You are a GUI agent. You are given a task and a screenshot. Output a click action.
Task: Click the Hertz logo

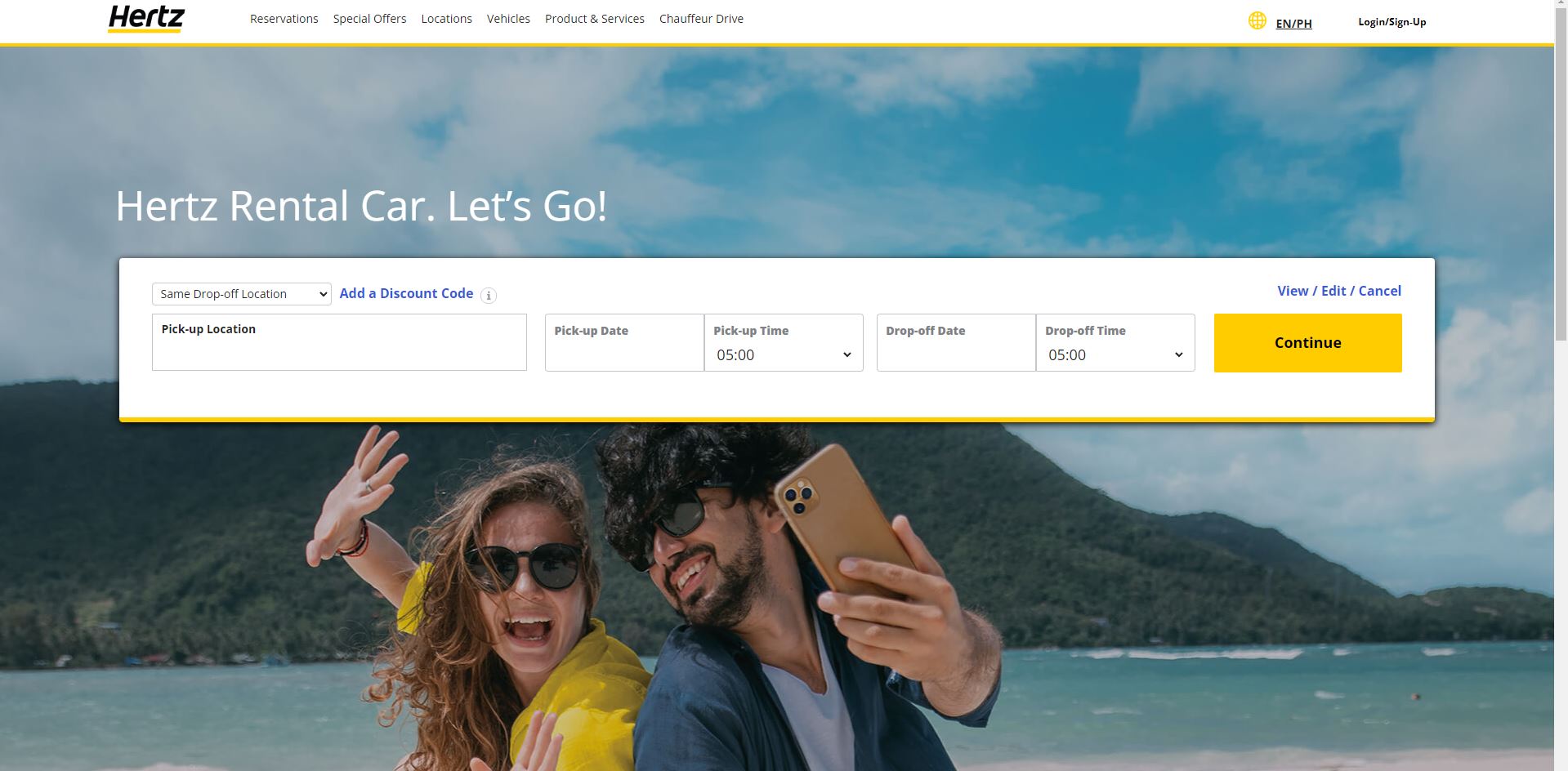point(146,19)
